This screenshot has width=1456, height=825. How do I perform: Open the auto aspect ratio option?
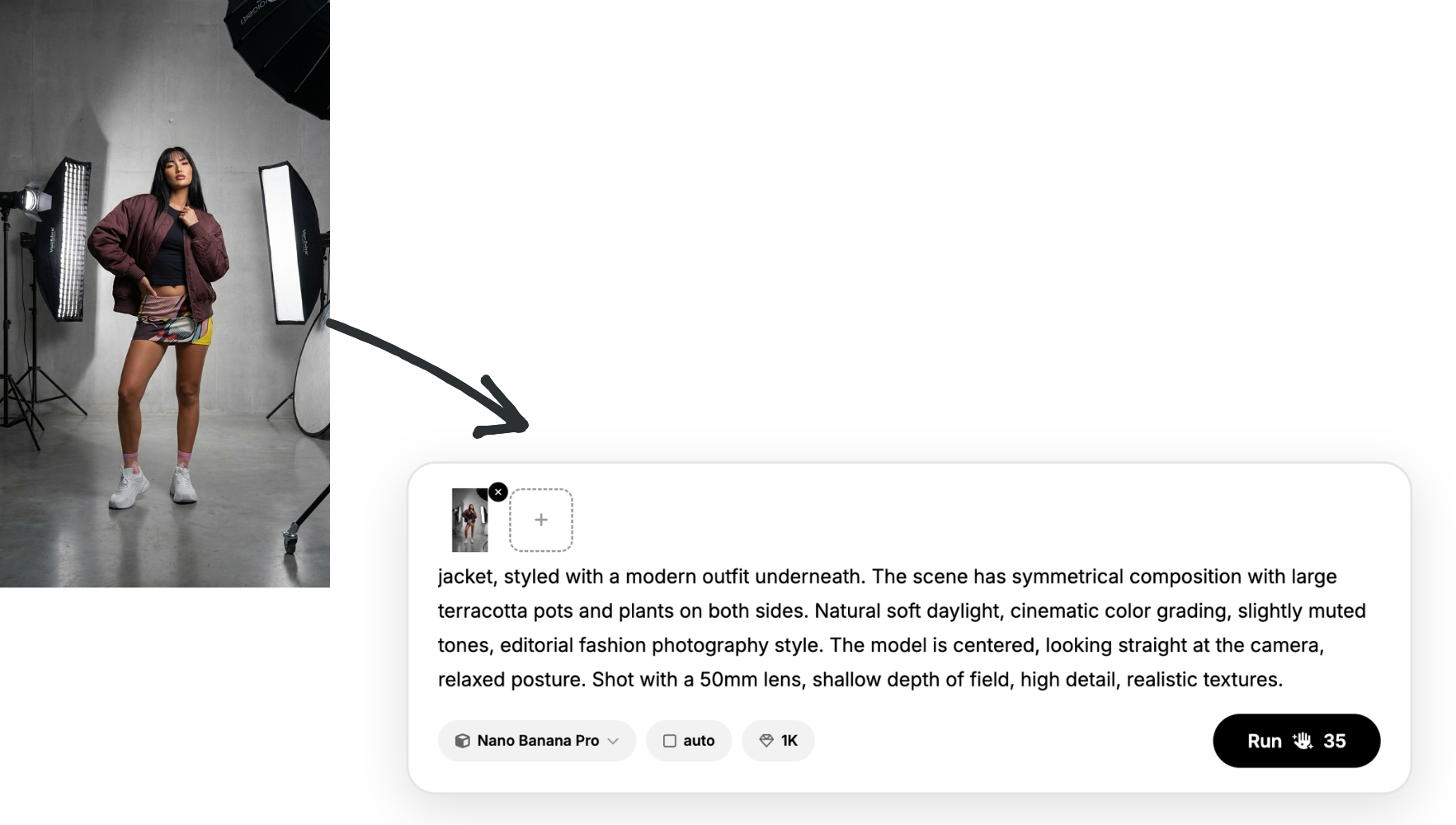(689, 741)
